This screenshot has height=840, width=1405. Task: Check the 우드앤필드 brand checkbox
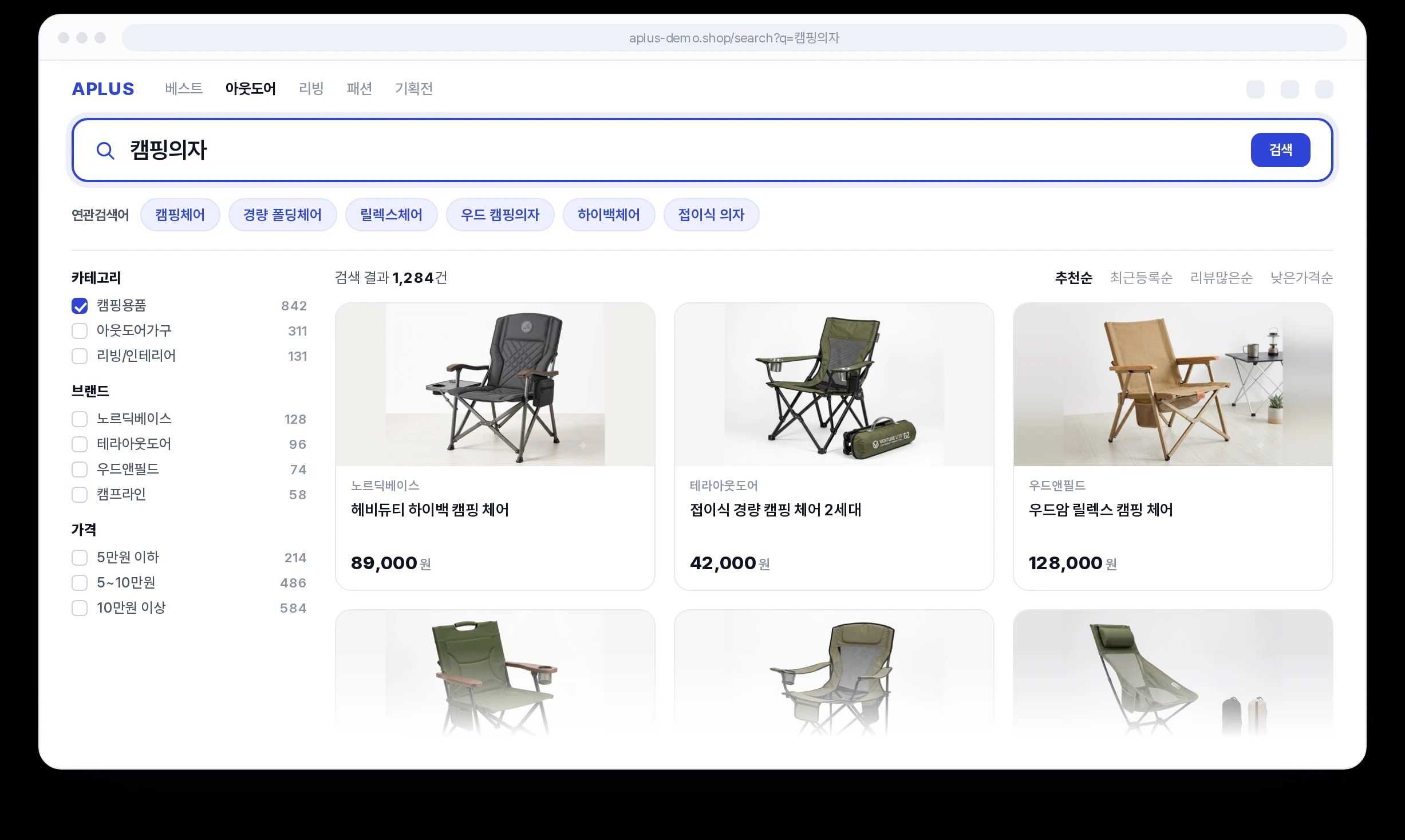[x=80, y=470]
